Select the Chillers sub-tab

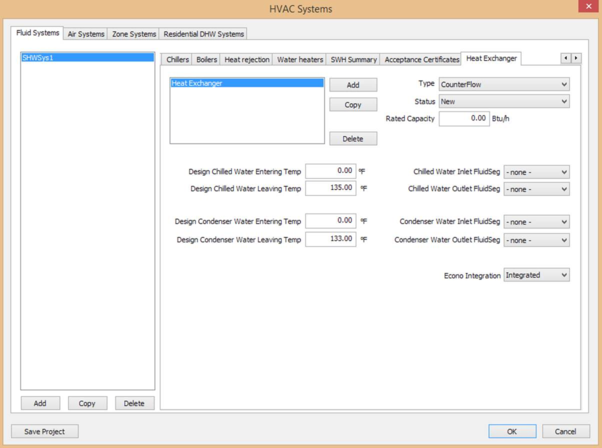coord(177,60)
